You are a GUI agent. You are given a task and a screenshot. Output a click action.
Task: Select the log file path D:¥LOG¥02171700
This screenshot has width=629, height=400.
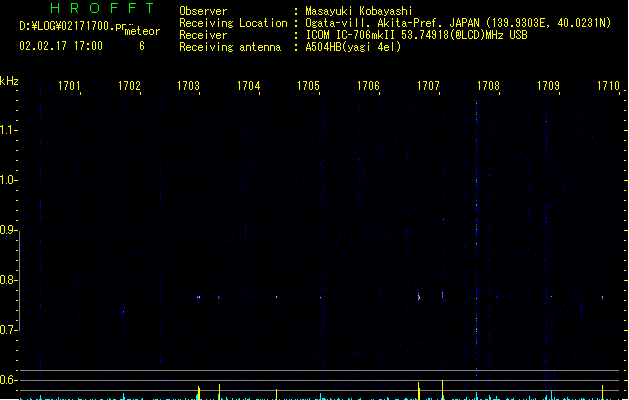click(x=72, y=26)
